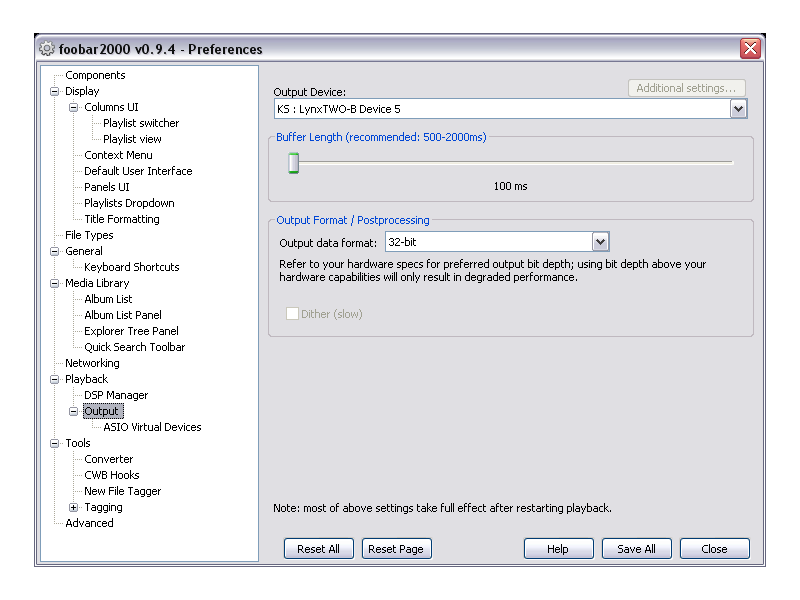800x600 pixels.
Task: Select File Types in tree
Action: 89,235
